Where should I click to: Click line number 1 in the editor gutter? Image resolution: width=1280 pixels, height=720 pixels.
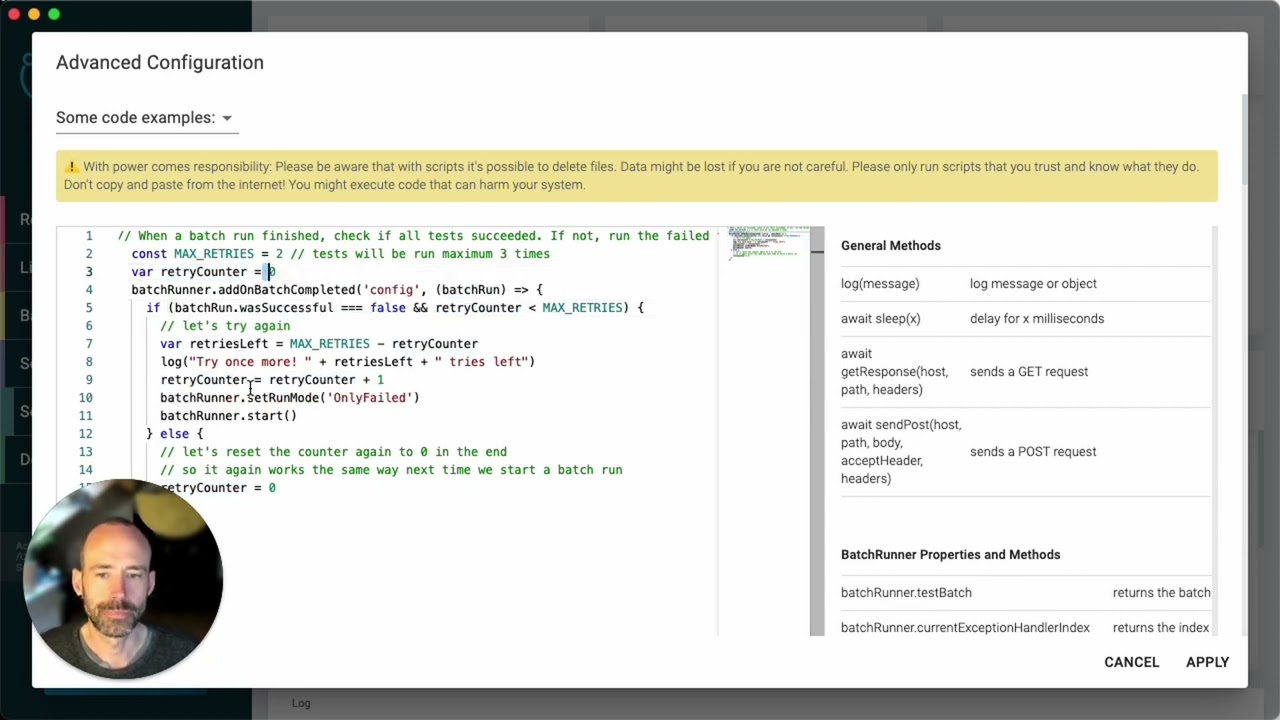pos(89,236)
